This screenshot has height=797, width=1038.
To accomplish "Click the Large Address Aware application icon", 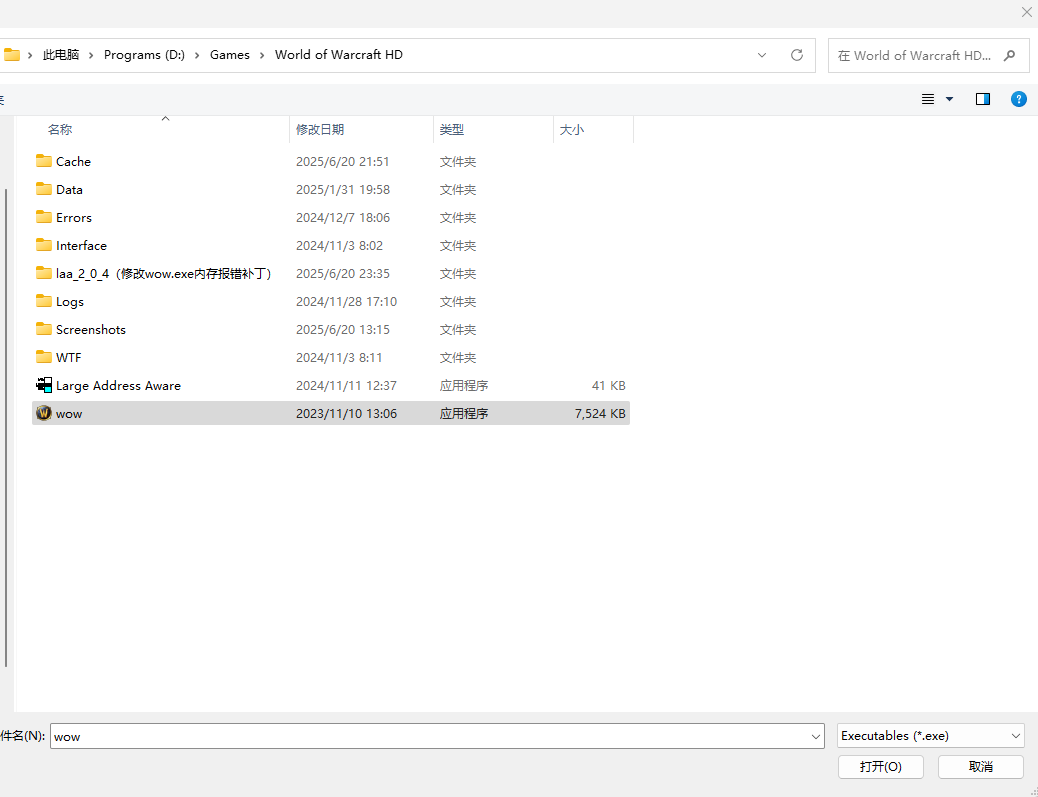I will (44, 385).
